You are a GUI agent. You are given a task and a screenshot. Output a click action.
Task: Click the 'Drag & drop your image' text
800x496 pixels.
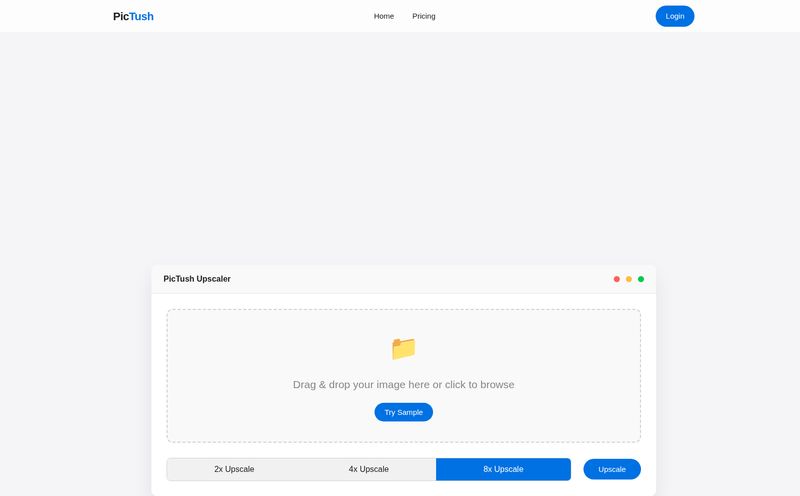click(403, 385)
